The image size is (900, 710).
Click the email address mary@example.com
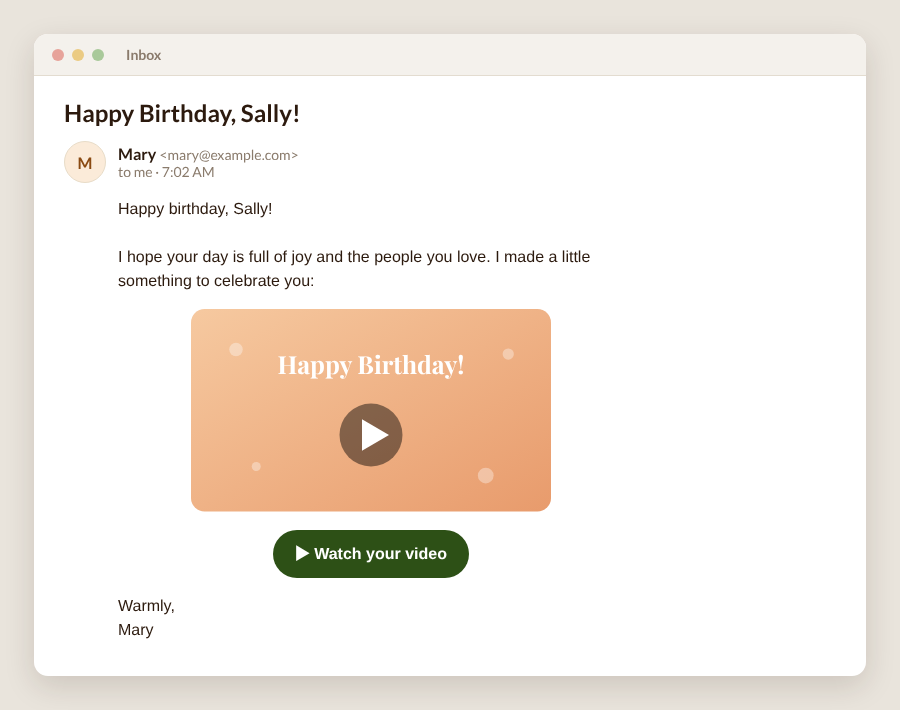click(x=229, y=156)
